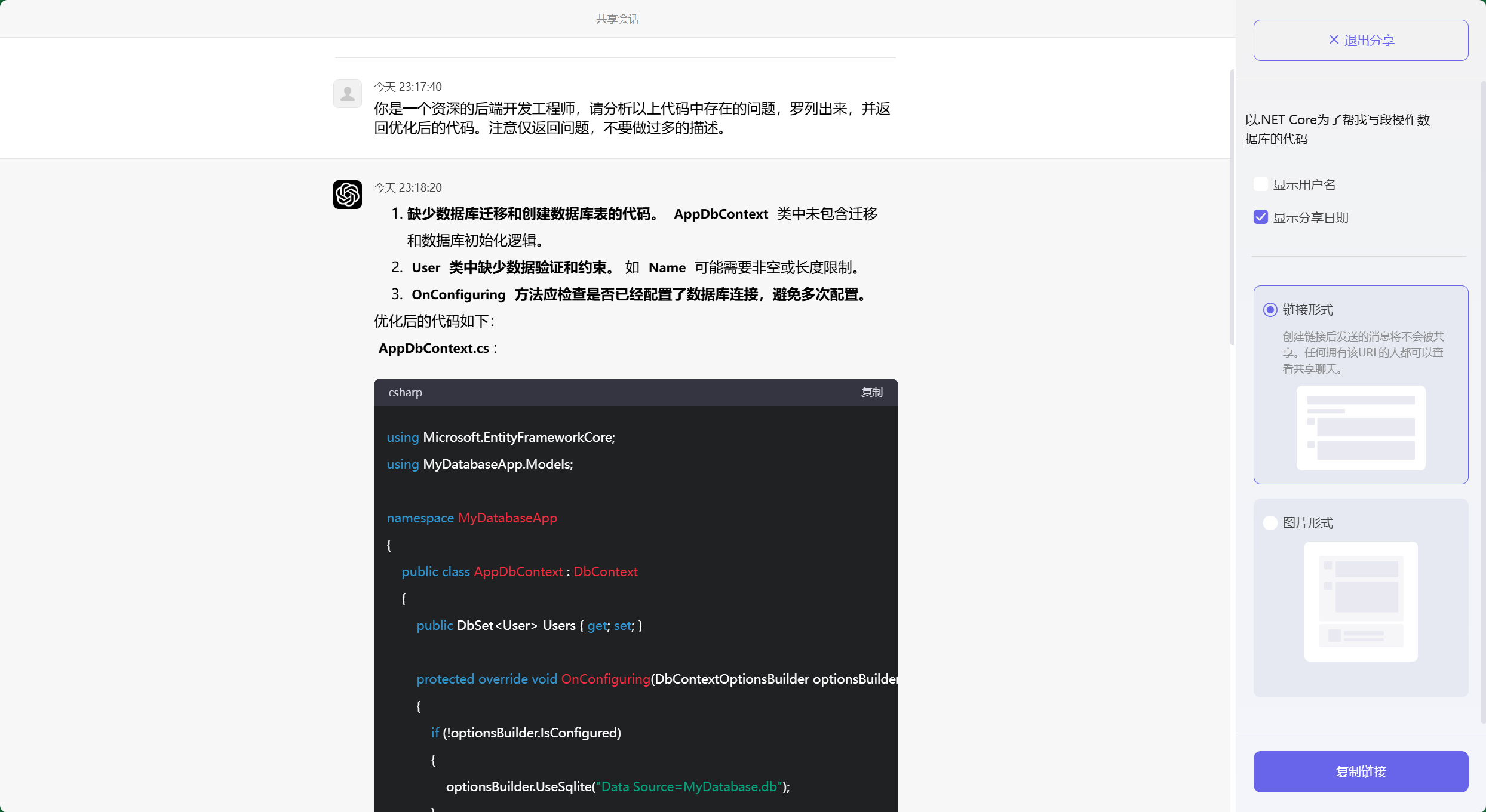Image resolution: width=1486 pixels, height=812 pixels.
Task: Click the X icon beside 退出分享
Action: click(1334, 39)
